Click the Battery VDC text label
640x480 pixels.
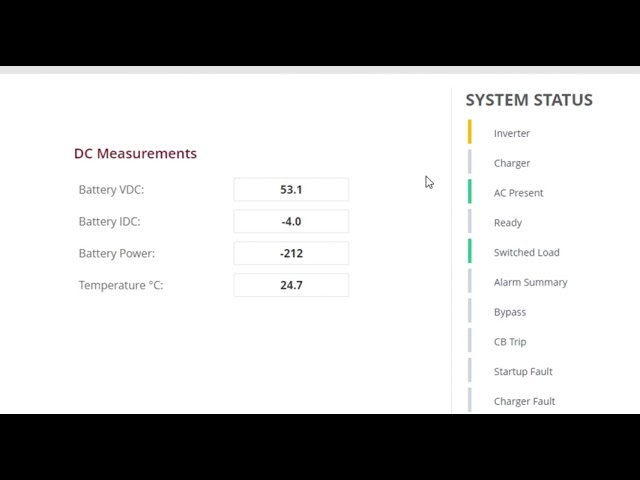pos(111,190)
